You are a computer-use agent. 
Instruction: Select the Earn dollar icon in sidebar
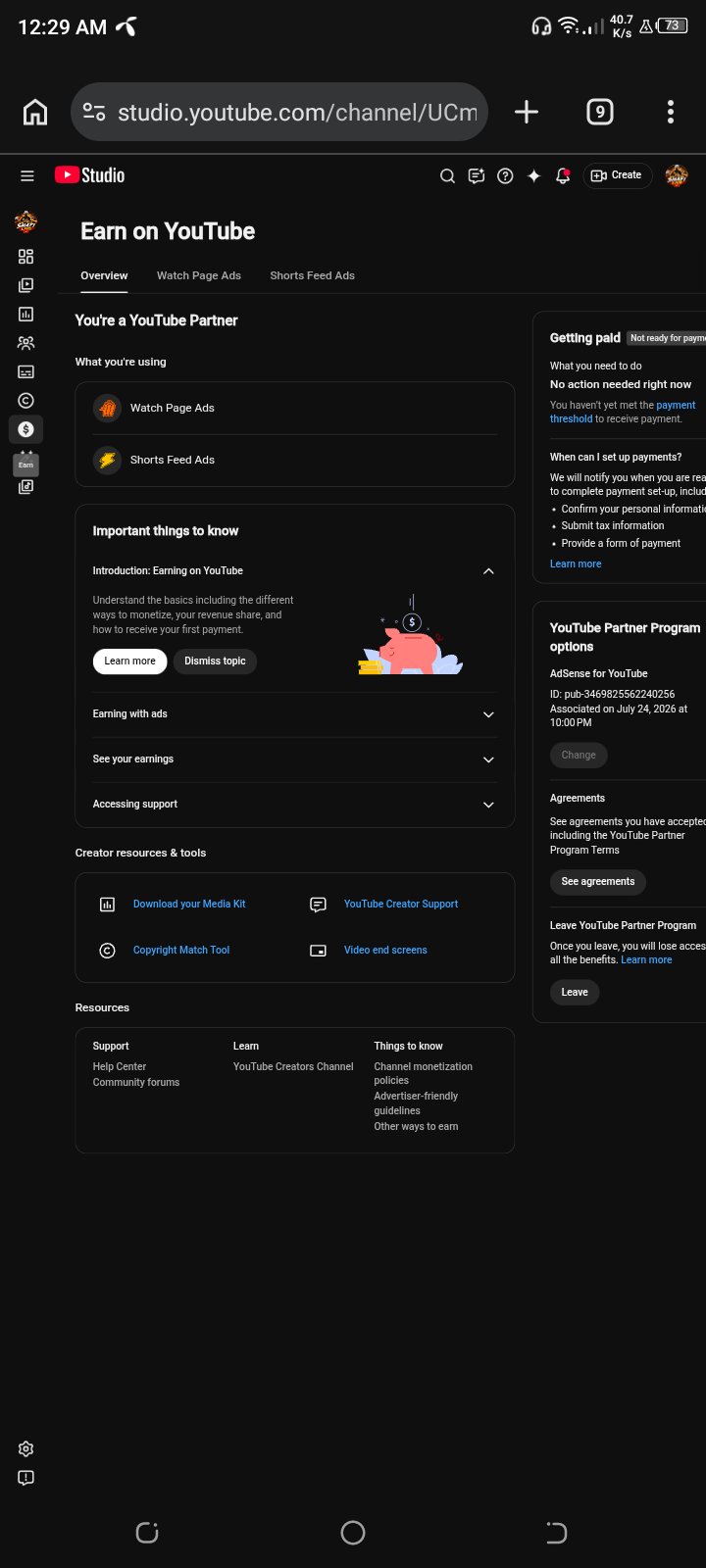(x=26, y=429)
